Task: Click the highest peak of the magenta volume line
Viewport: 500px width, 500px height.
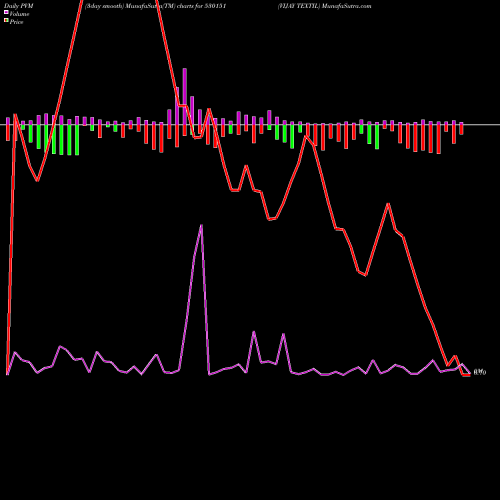Action: click(x=201, y=226)
